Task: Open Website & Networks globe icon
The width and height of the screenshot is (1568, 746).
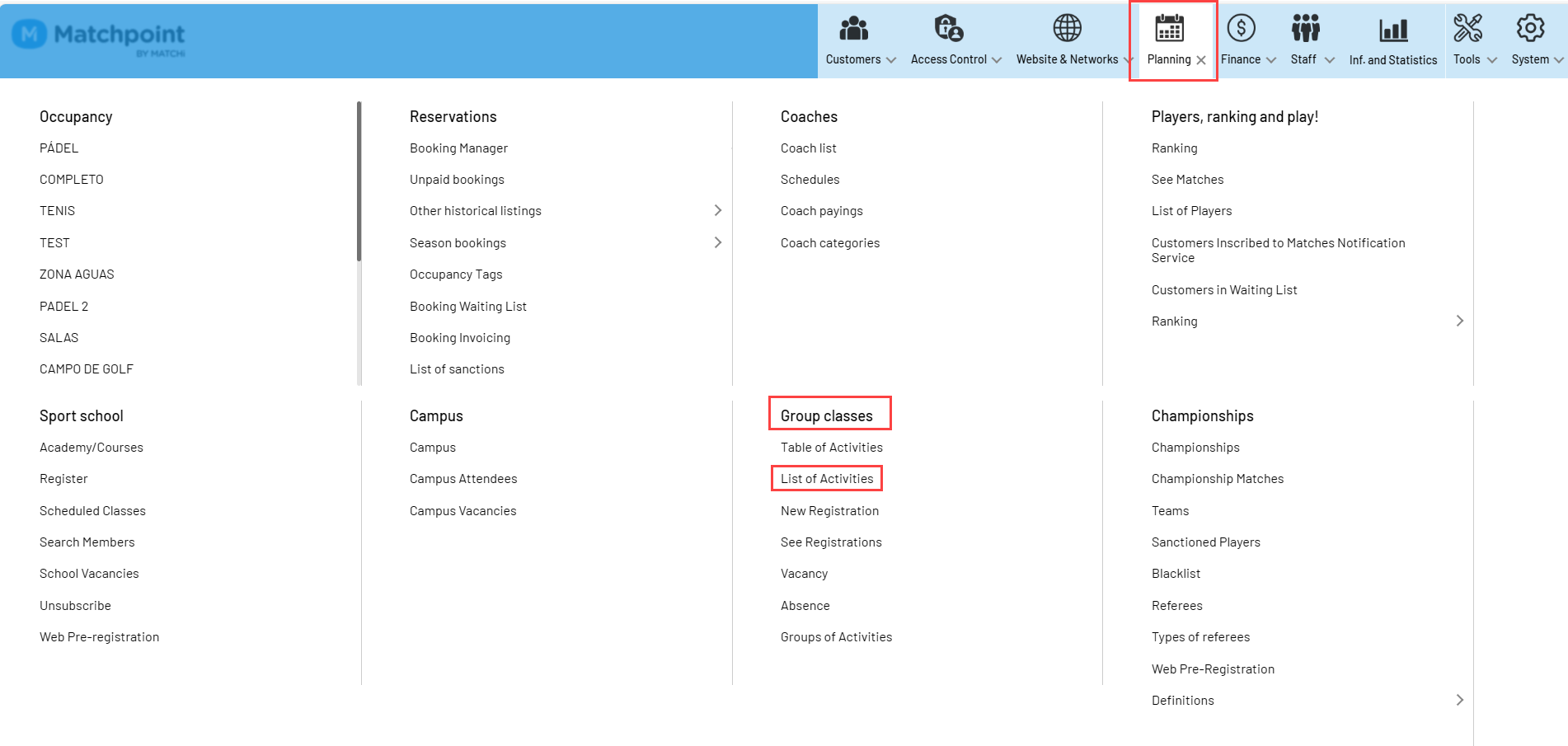Action: pos(1068,27)
